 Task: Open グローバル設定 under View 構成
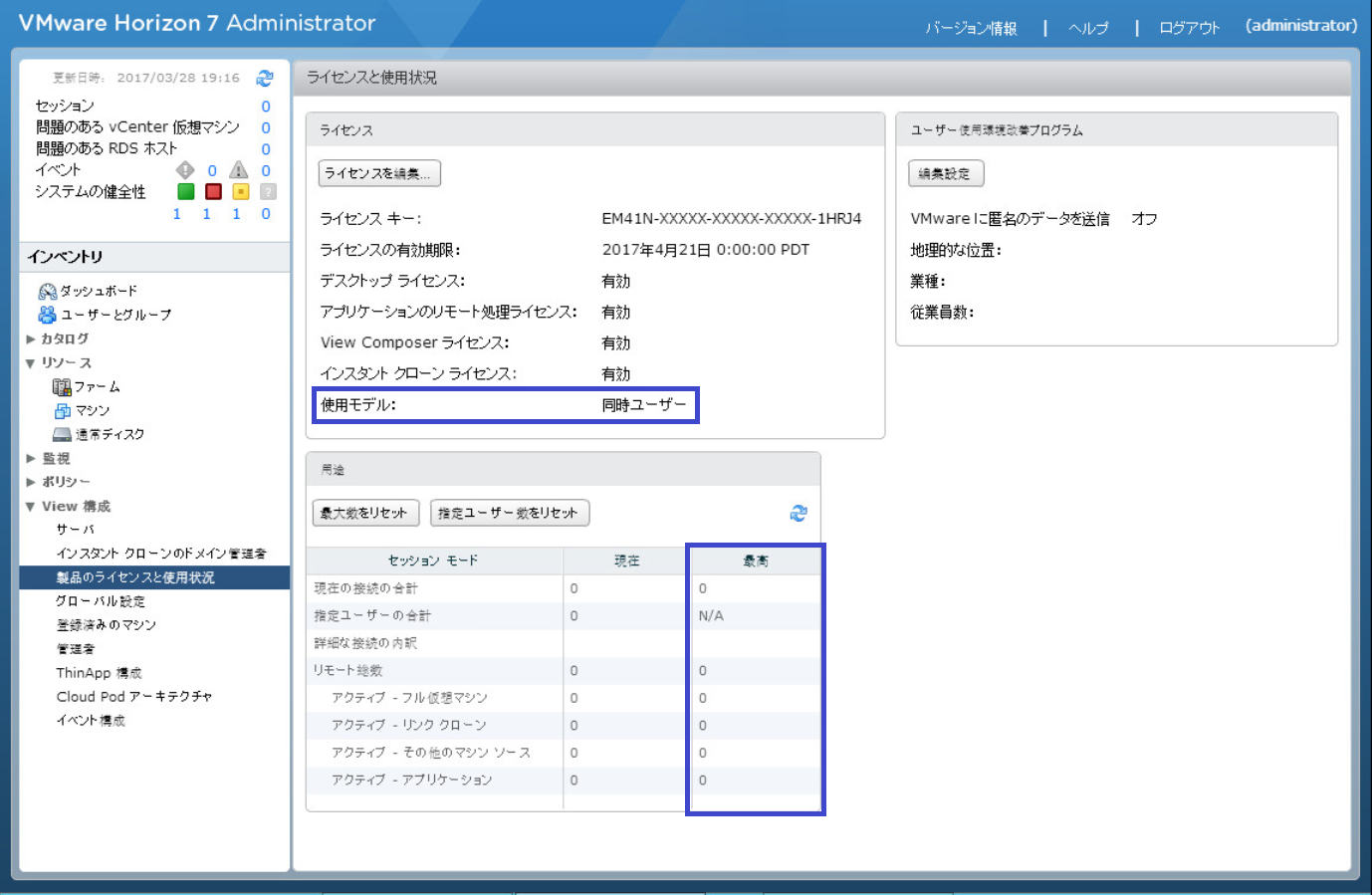100,601
